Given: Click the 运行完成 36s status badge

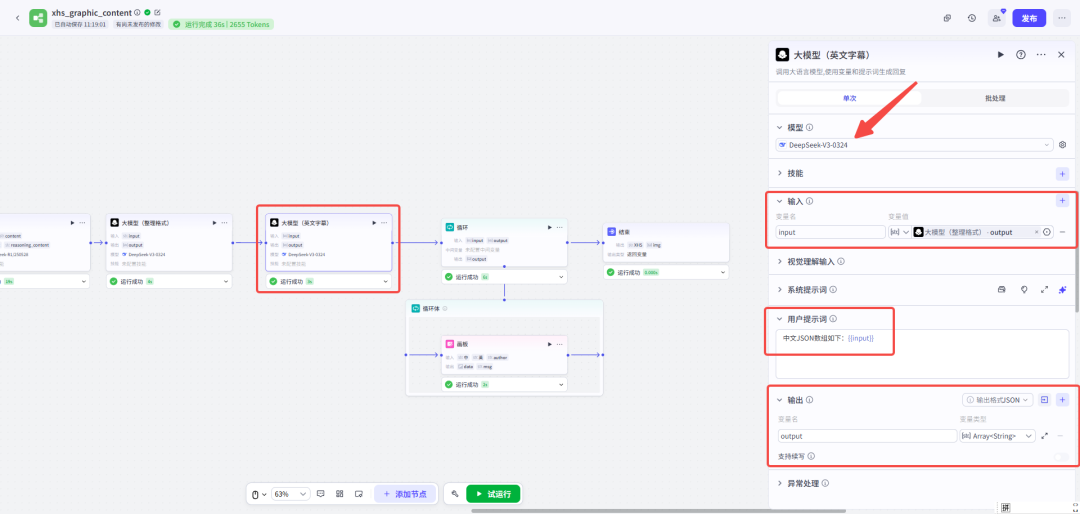Looking at the screenshot, I should (221, 24).
